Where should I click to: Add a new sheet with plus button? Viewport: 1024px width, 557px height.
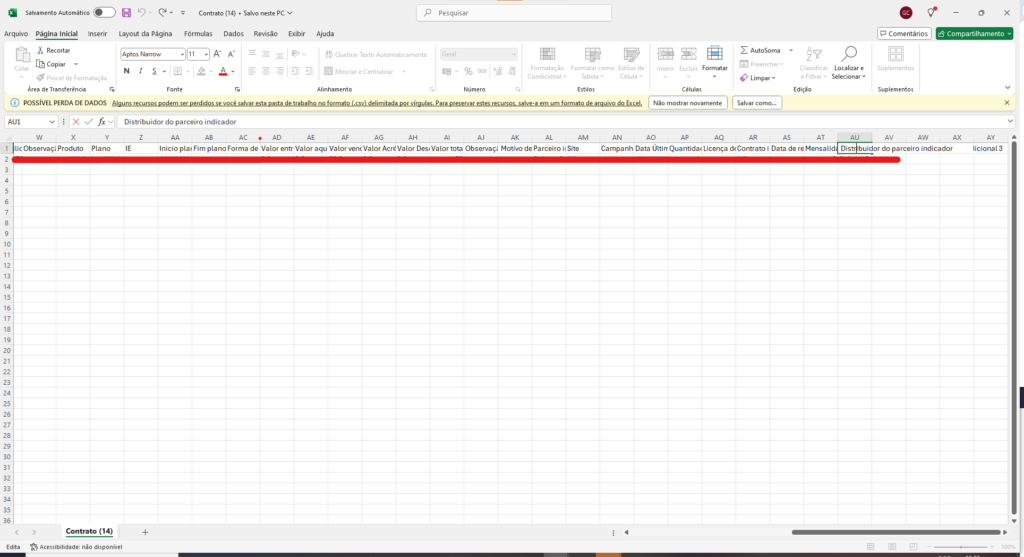tap(145, 532)
